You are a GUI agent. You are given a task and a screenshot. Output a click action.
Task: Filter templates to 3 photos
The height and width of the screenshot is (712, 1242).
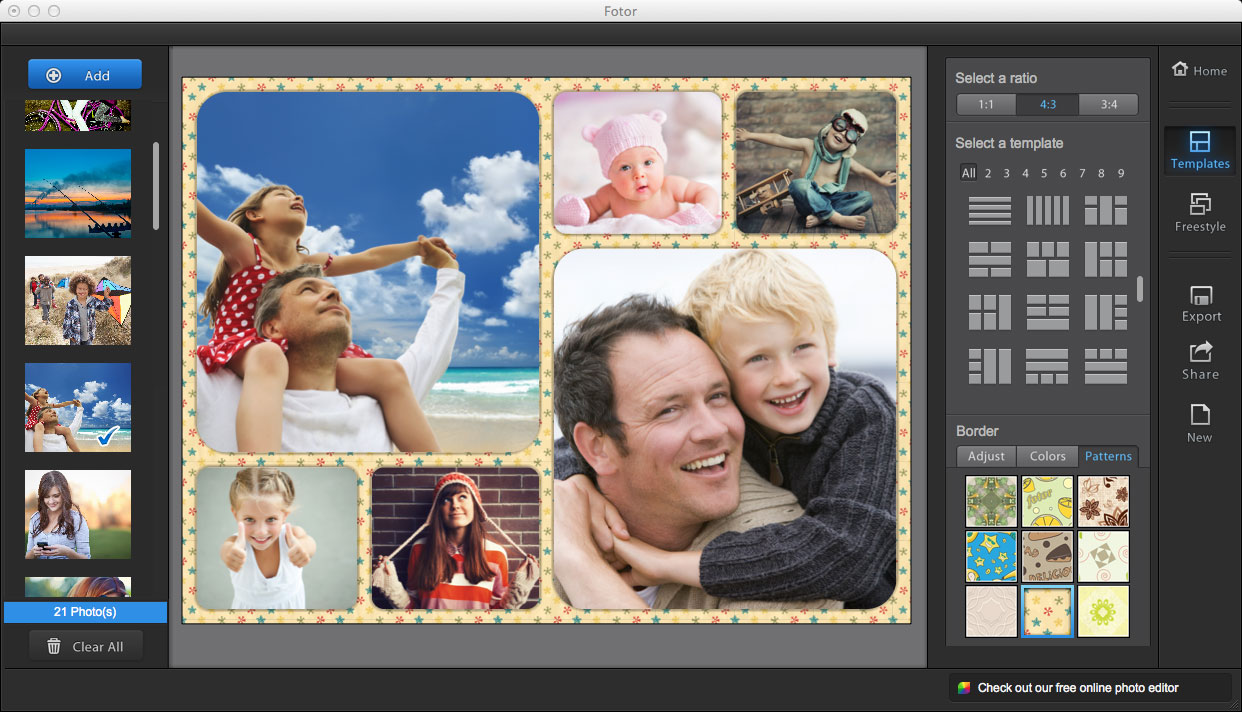click(1007, 173)
